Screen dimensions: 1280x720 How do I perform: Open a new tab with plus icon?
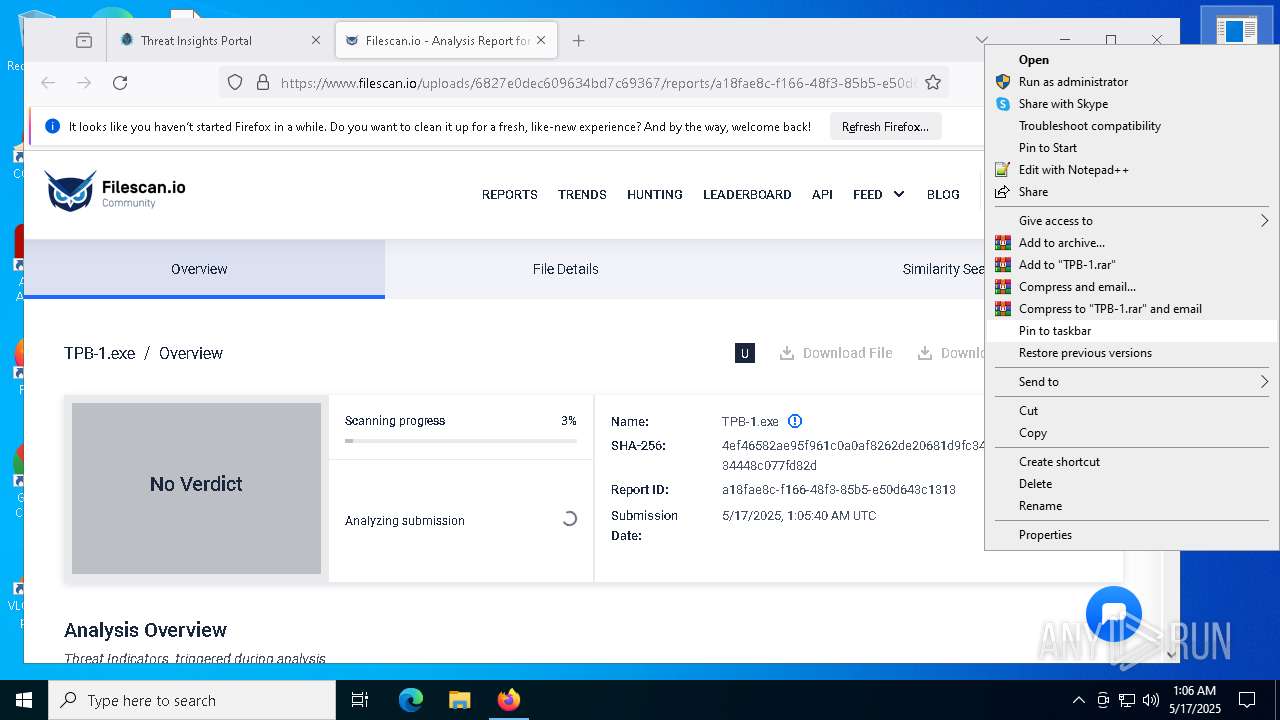click(x=578, y=41)
